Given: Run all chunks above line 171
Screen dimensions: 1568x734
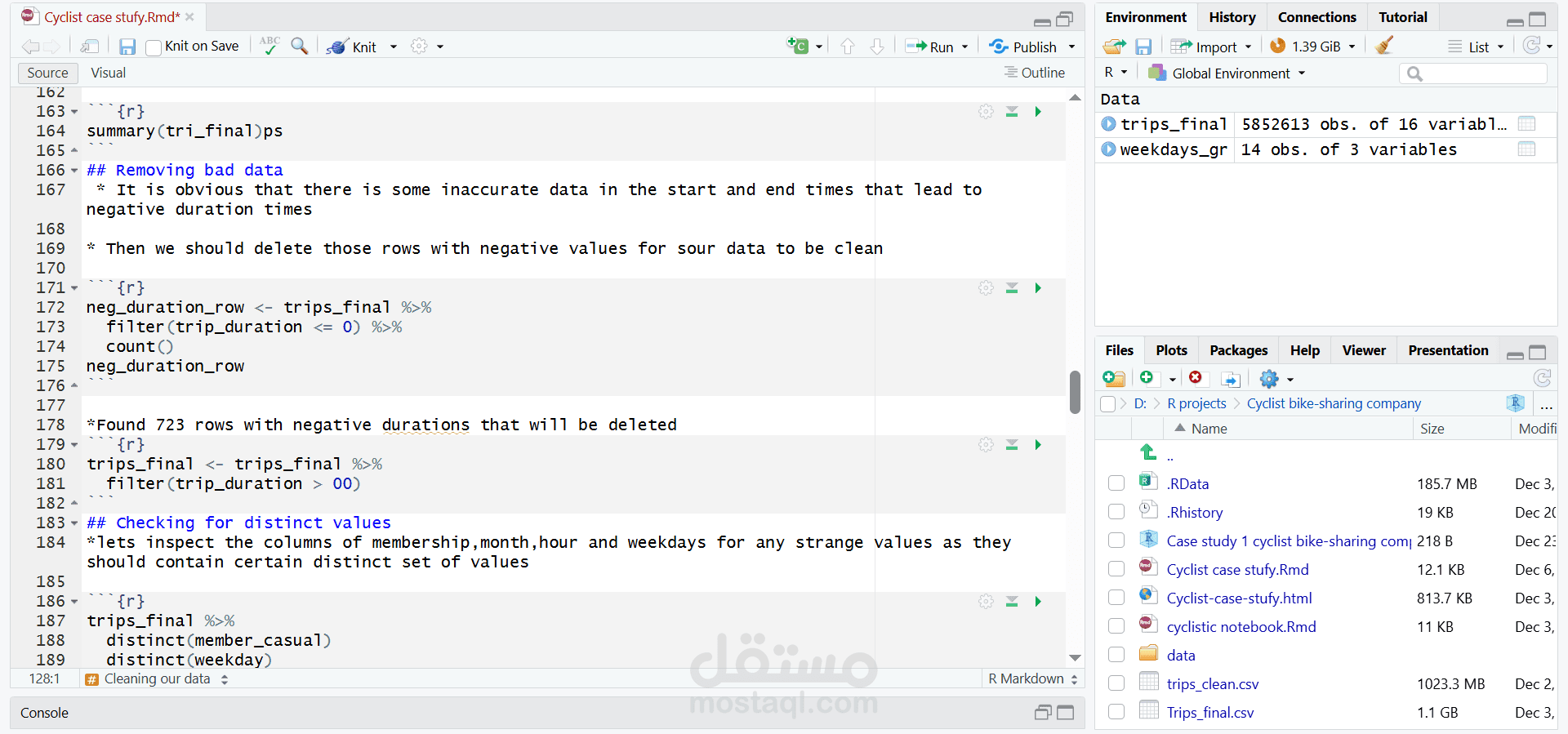Looking at the screenshot, I should (1012, 288).
